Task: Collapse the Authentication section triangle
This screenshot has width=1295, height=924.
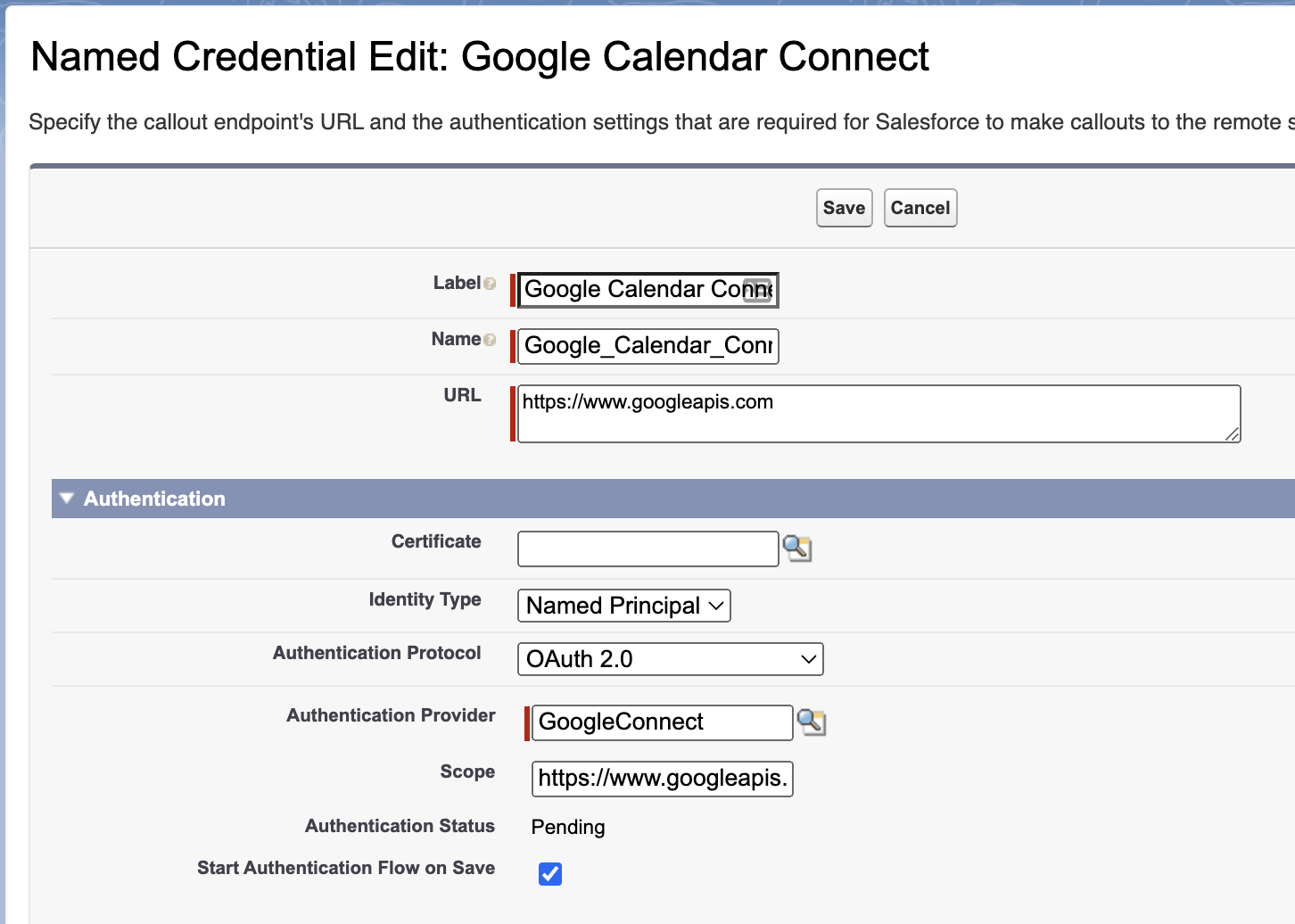Action: 66,499
